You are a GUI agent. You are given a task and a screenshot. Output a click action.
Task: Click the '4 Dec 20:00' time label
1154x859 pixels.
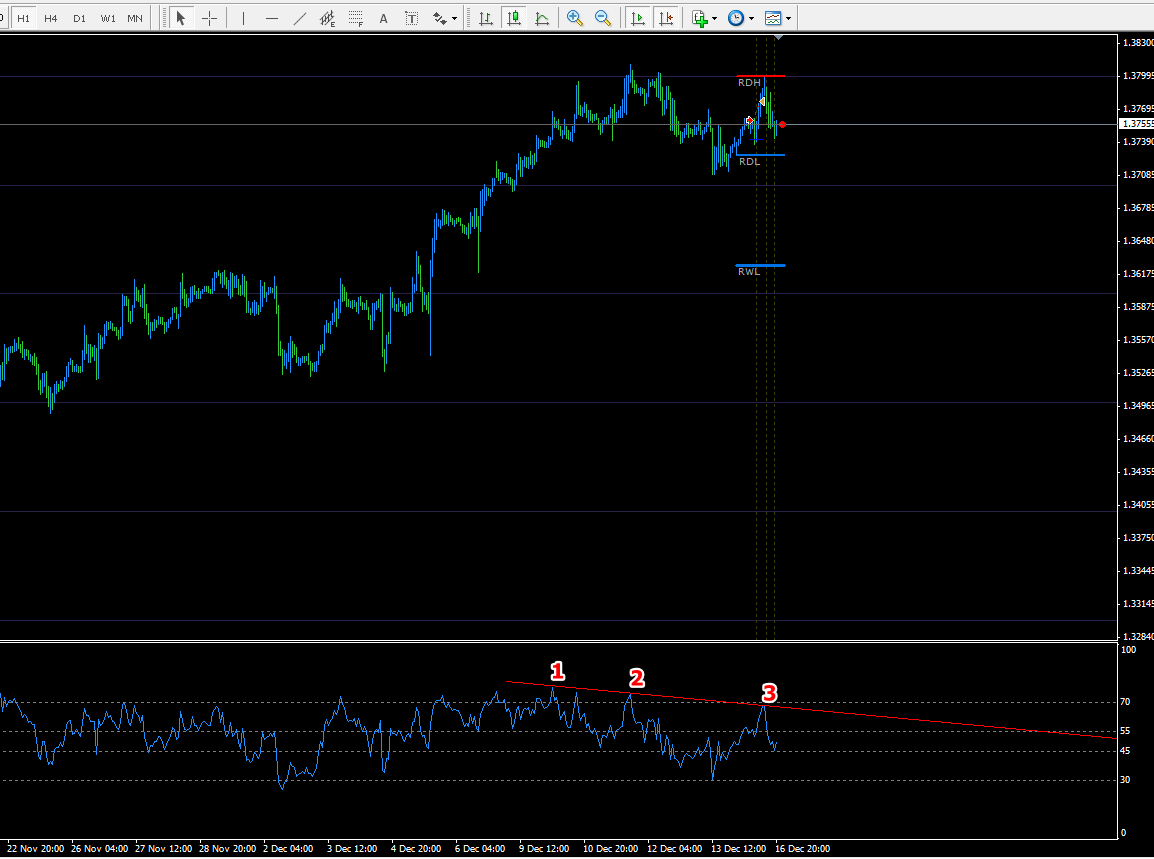tap(416, 849)
